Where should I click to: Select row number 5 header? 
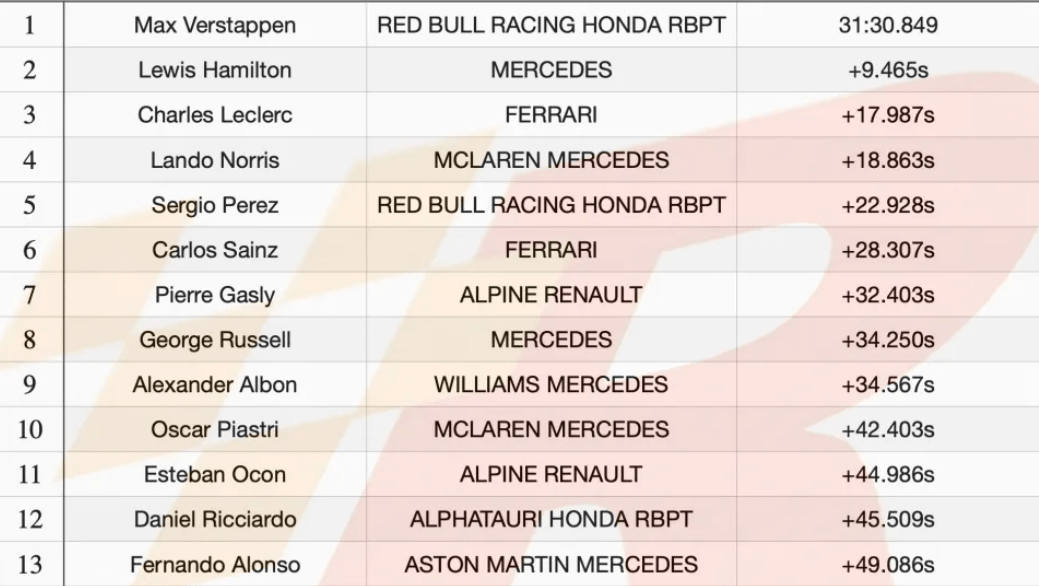pos(31,205)
